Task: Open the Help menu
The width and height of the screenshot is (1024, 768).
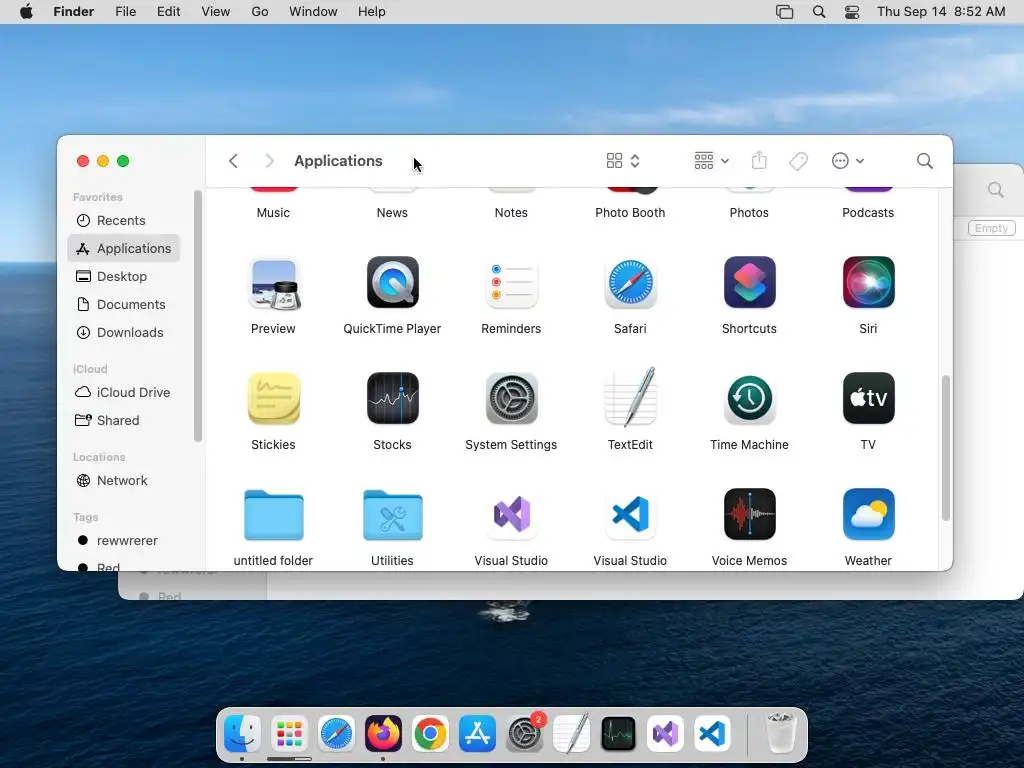Action: click(x=372, y=12)
